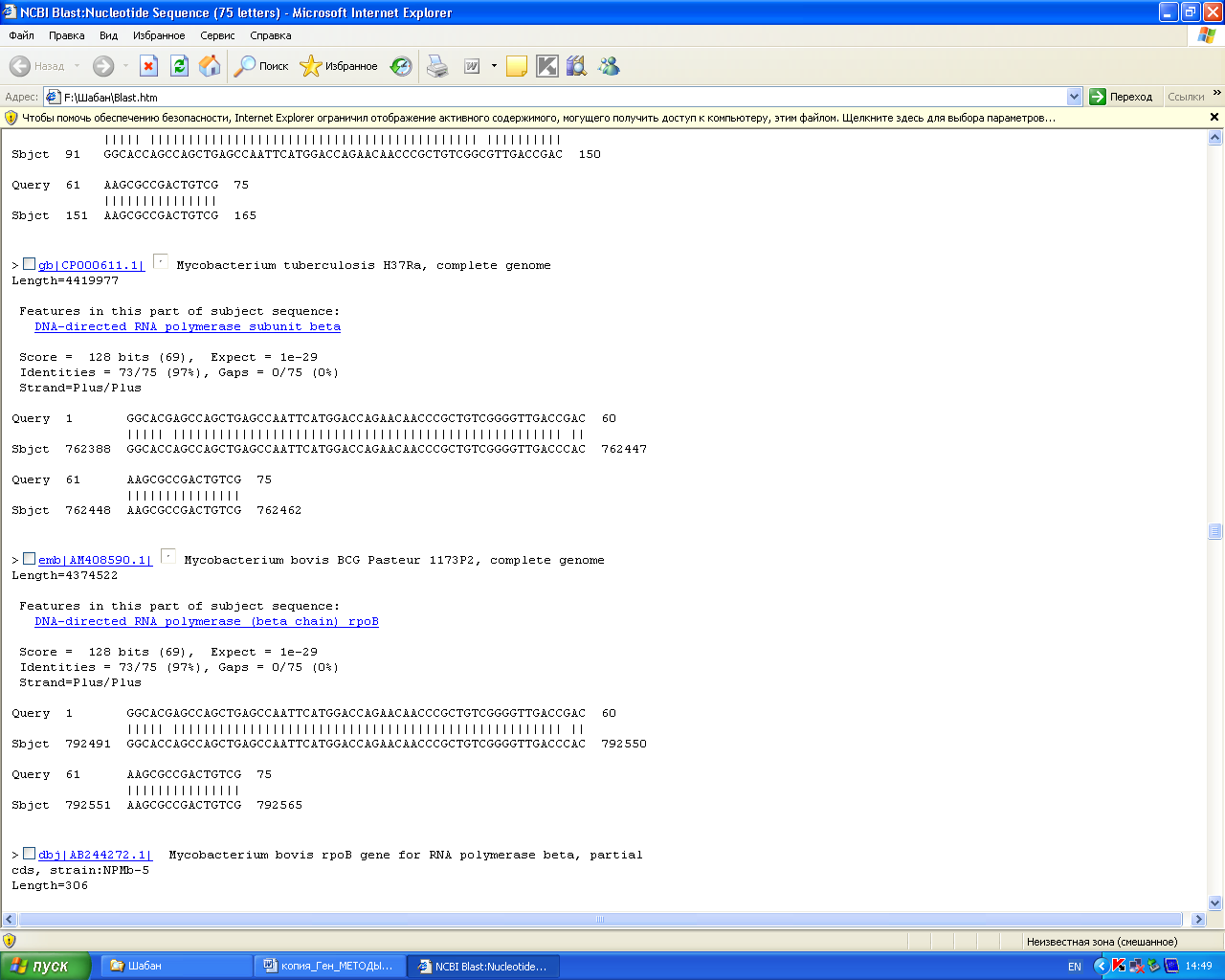Click the horizontal scrollbar thumb
This screenshot has width=1225, height=980.
[x=600, y=919]
